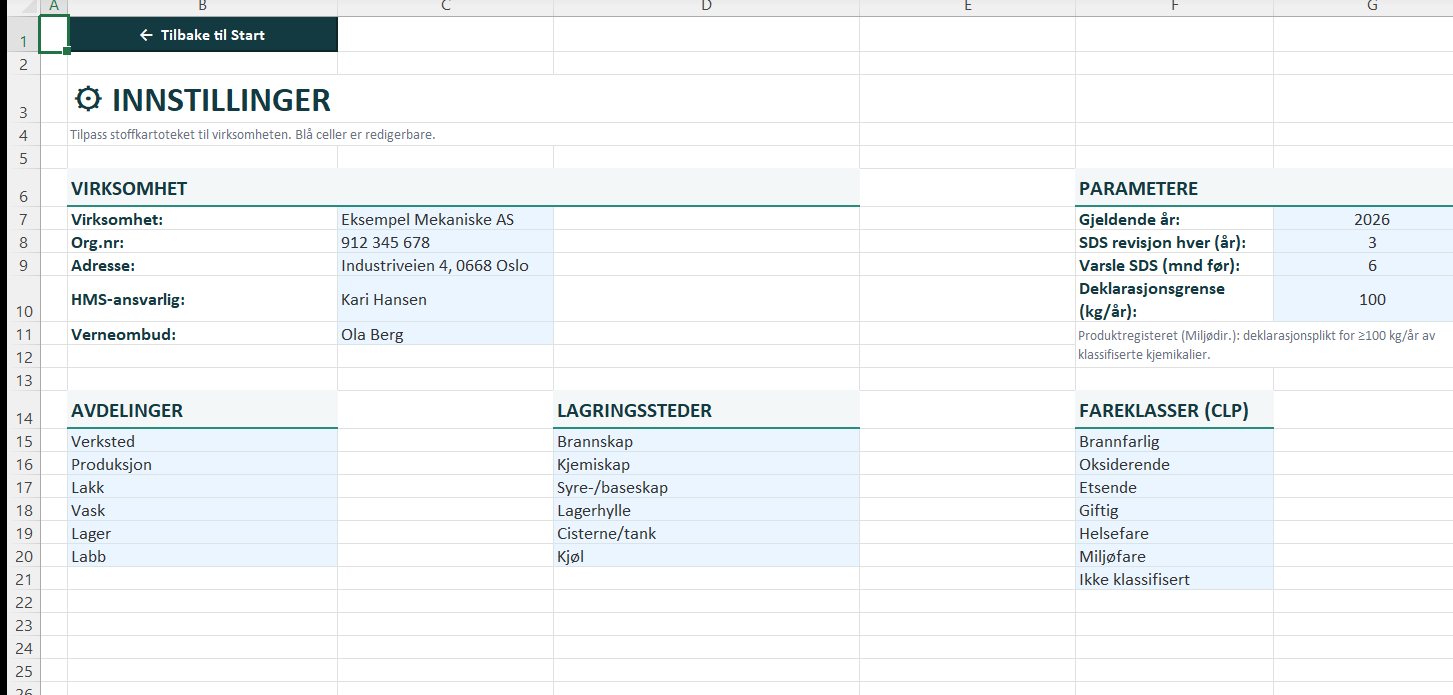Select column G header
The image size is (1453, 695).
click(x=1372, y=7)
